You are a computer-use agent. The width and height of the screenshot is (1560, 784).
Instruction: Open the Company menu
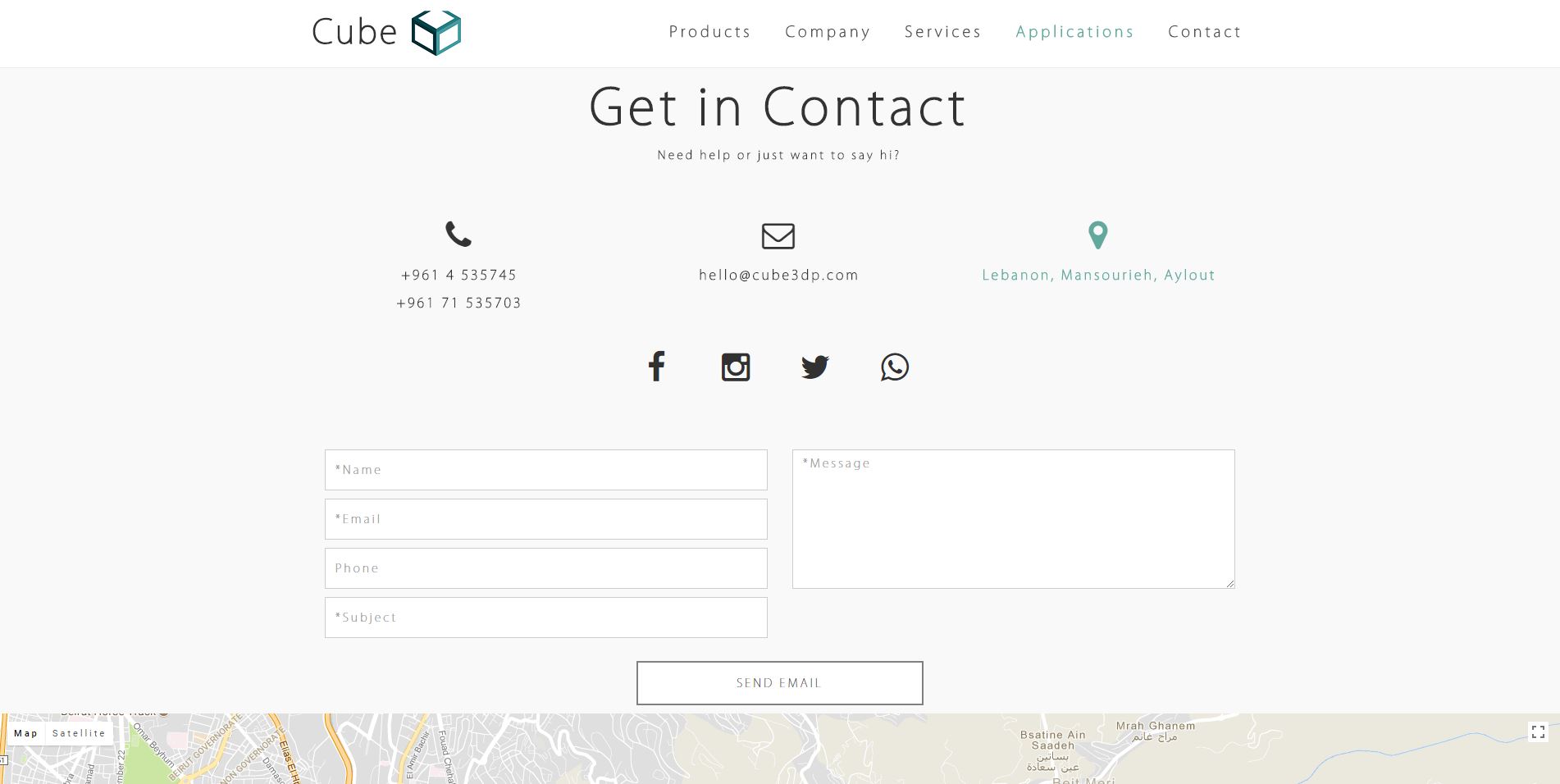(x=828, y=32)
